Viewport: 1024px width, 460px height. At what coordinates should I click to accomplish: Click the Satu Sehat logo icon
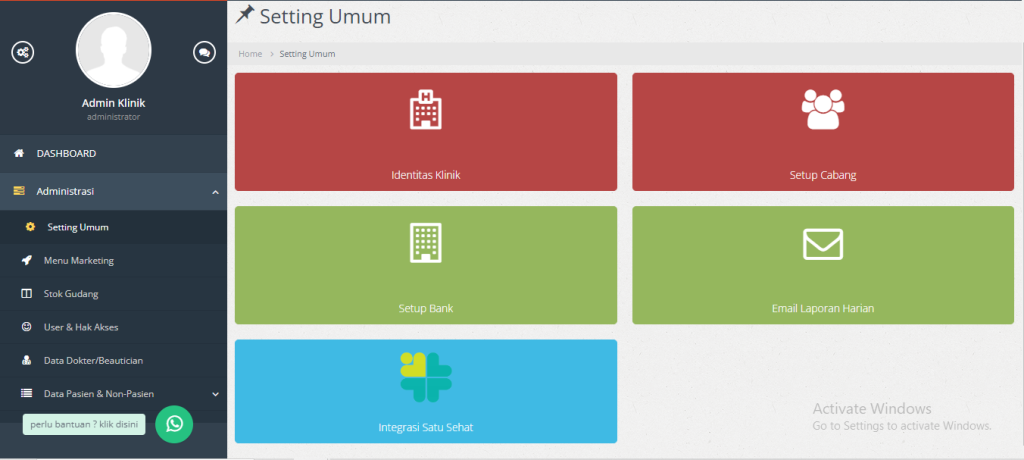coord(426,377)
